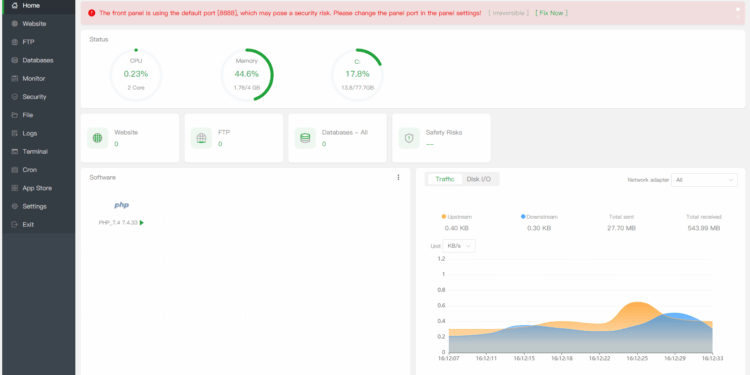Open App Store menu item

coord(39,188)
